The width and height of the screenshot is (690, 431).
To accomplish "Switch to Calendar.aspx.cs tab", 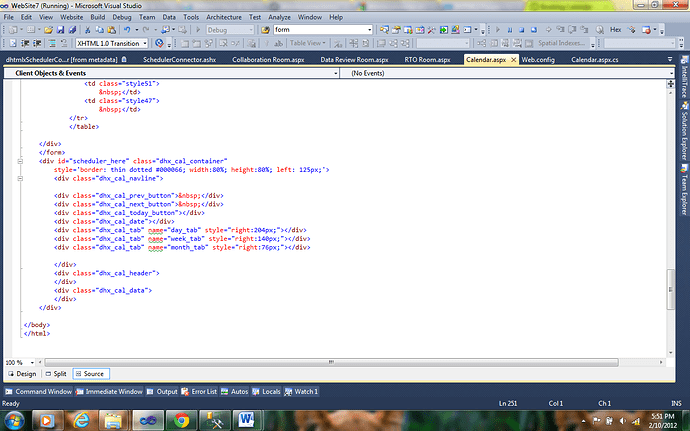I will pos(595,59).
